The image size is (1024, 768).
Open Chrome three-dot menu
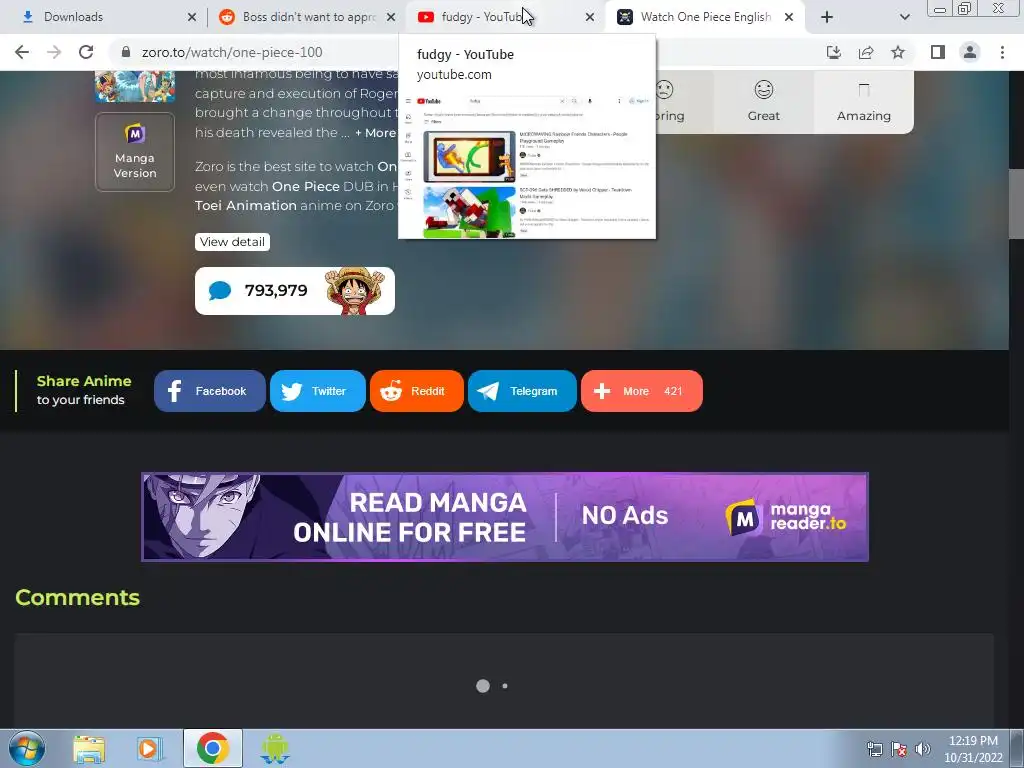1002,52
